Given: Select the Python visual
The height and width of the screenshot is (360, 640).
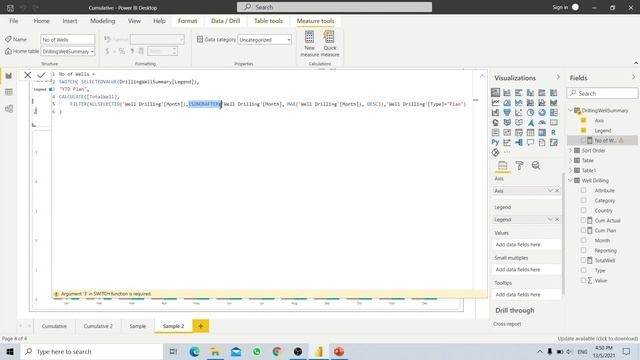Looking at the screenshot, I should [x=495, y=142].
